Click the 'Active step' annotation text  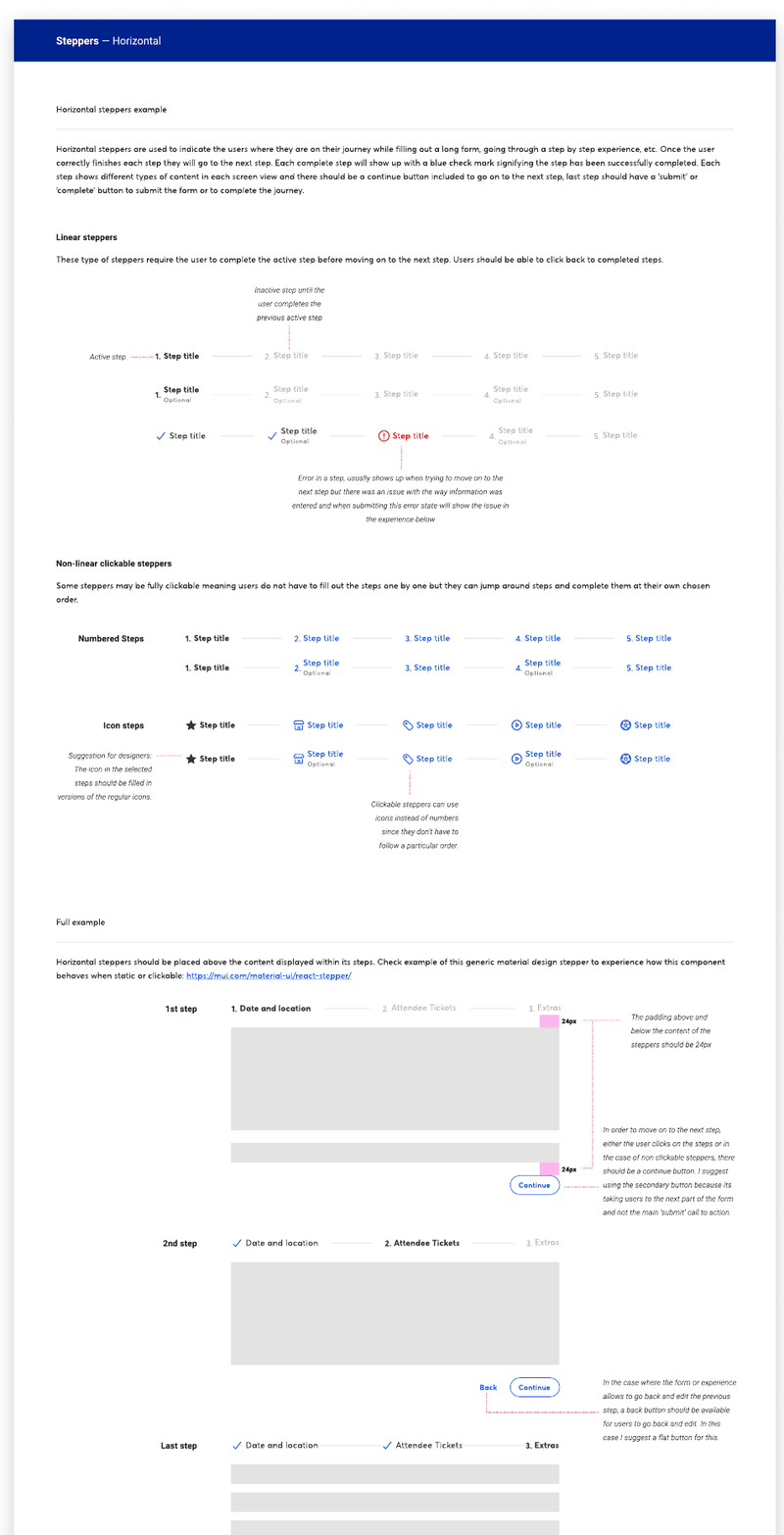tap(108, 357)
